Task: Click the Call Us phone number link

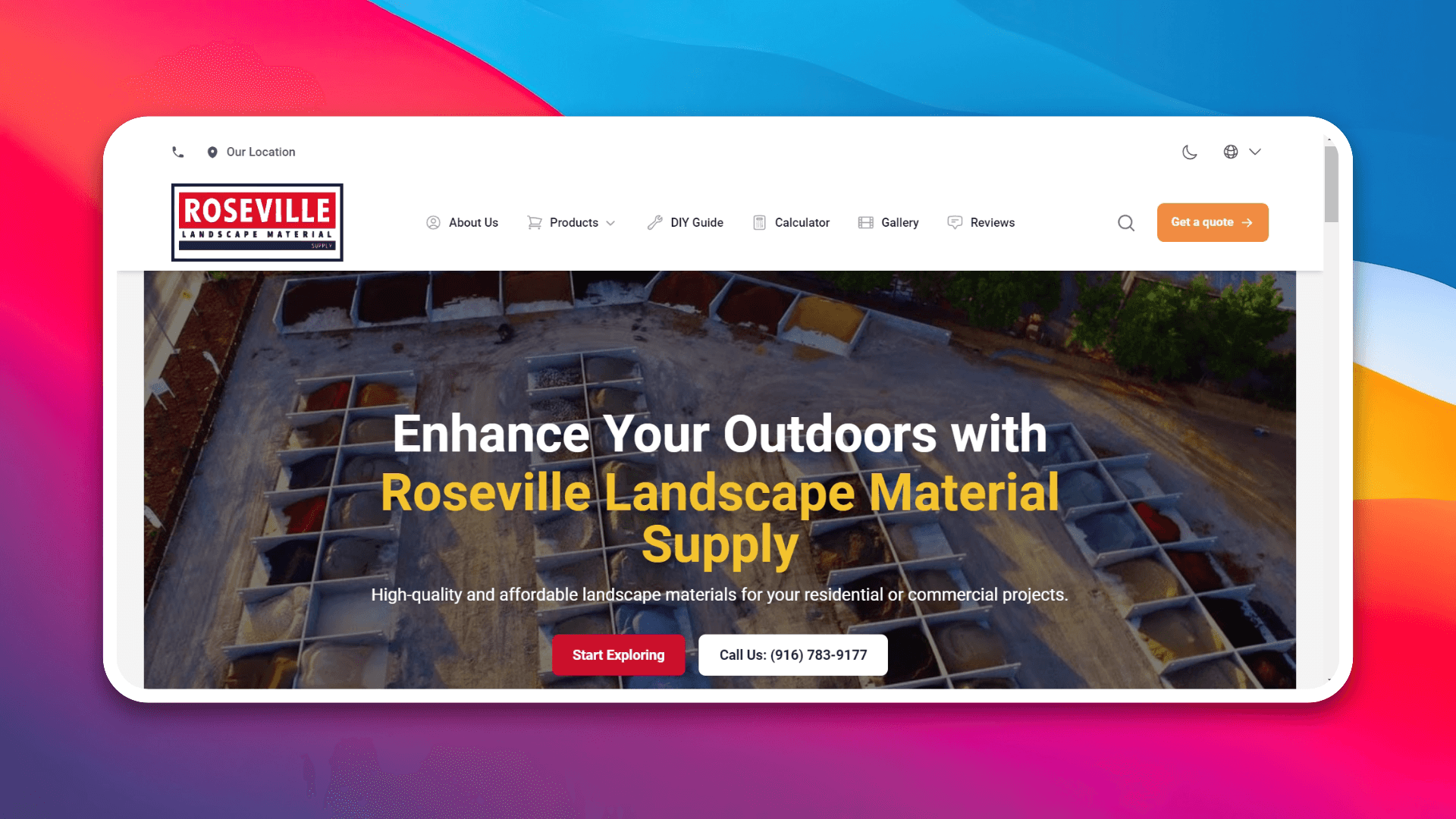Action: coord(793,654)
